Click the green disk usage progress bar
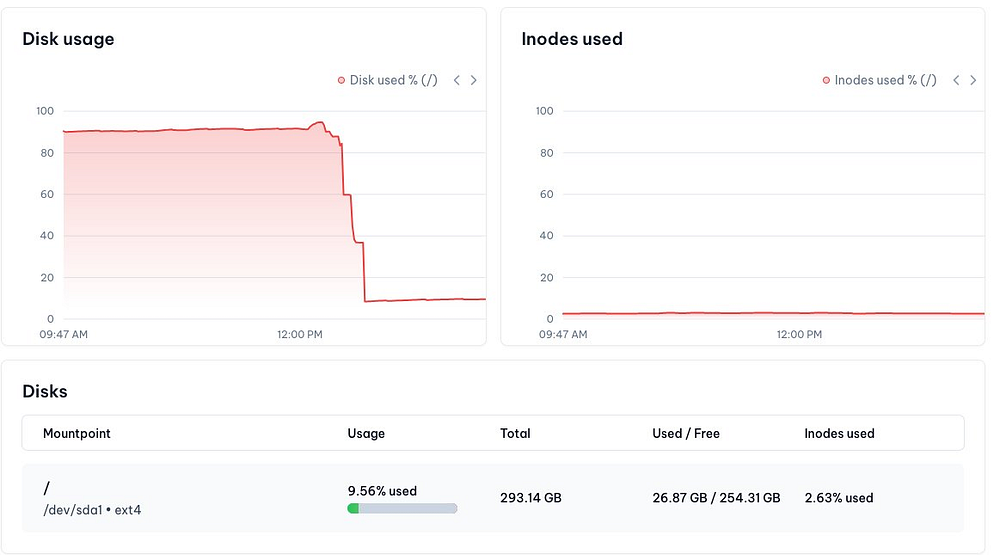This screenshot has width=1000, height=555. pos(402,508)
